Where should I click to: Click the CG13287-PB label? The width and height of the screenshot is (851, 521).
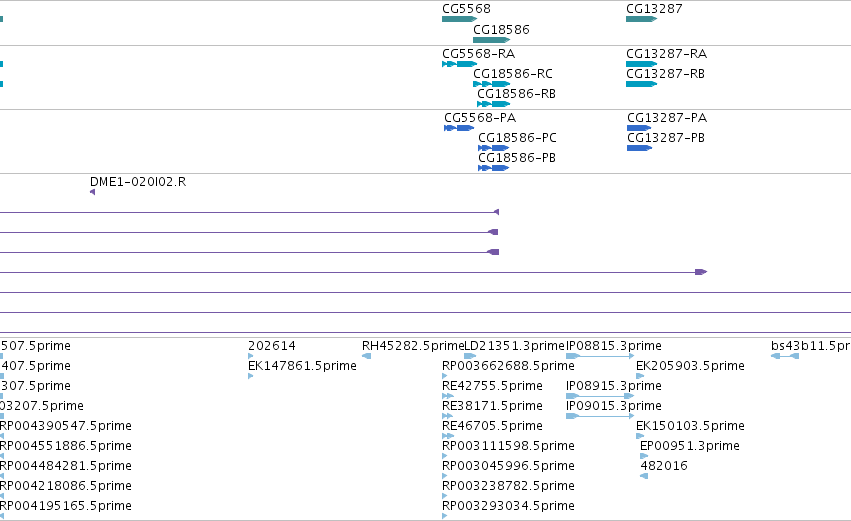click(666, 138)
